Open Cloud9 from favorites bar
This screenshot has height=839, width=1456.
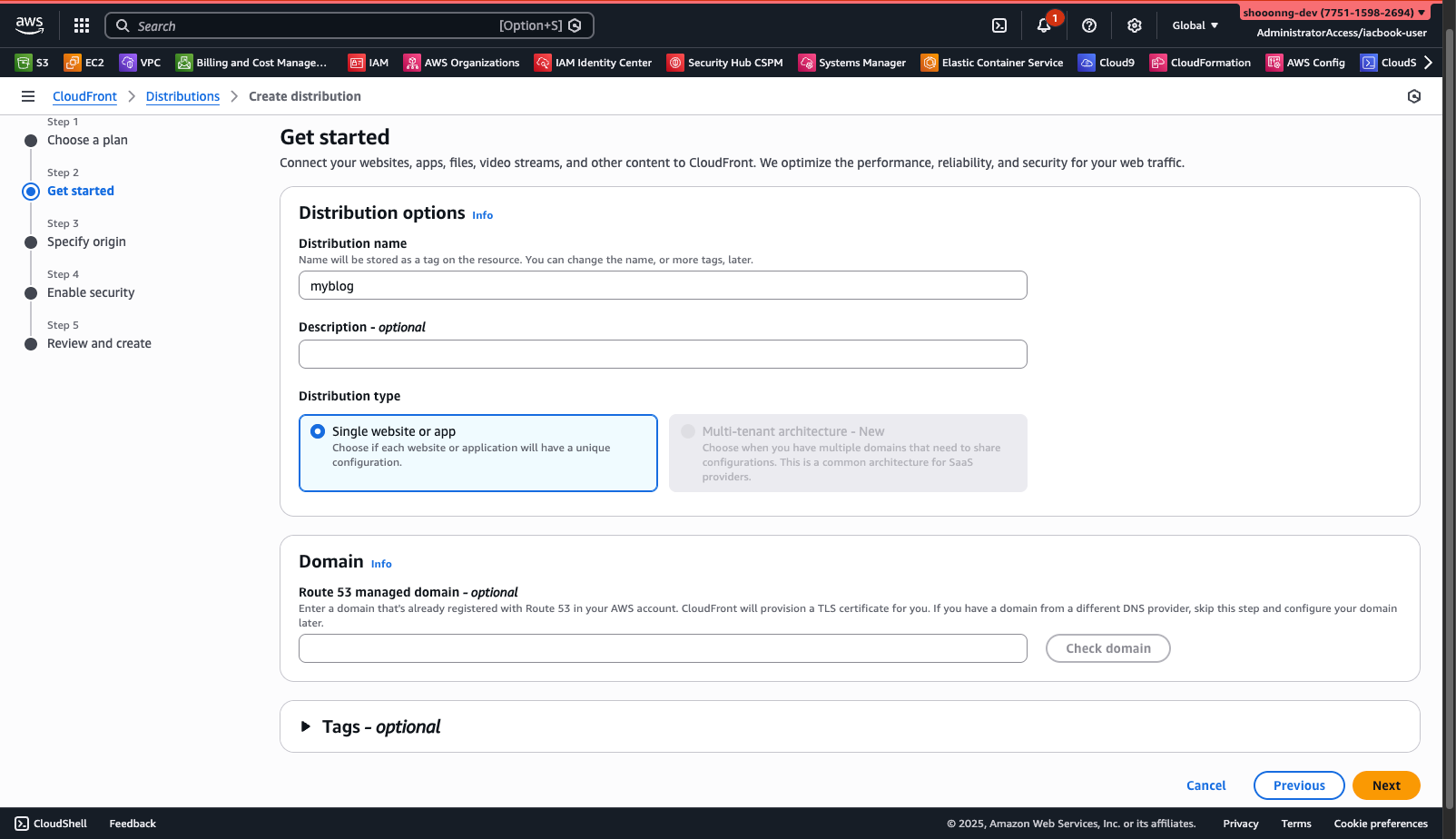[1107, 63]
